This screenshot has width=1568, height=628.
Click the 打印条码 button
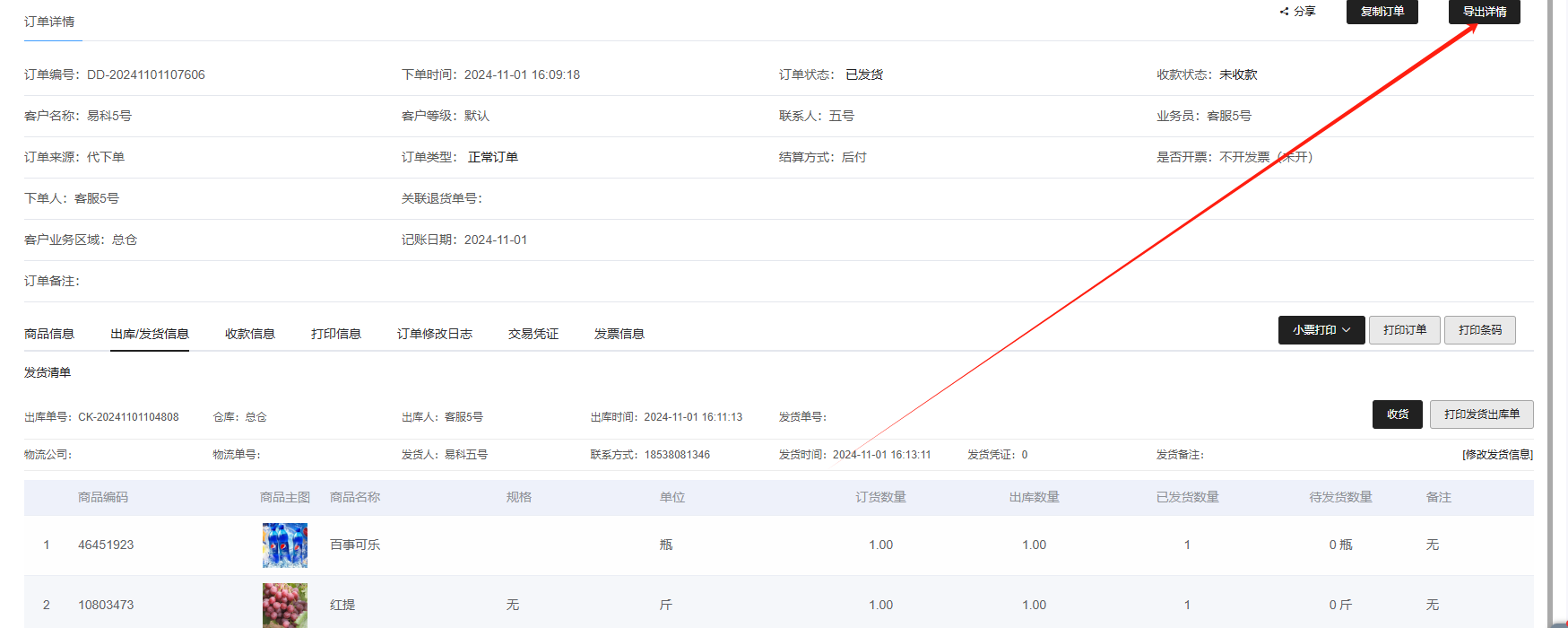pos(1479,330)
